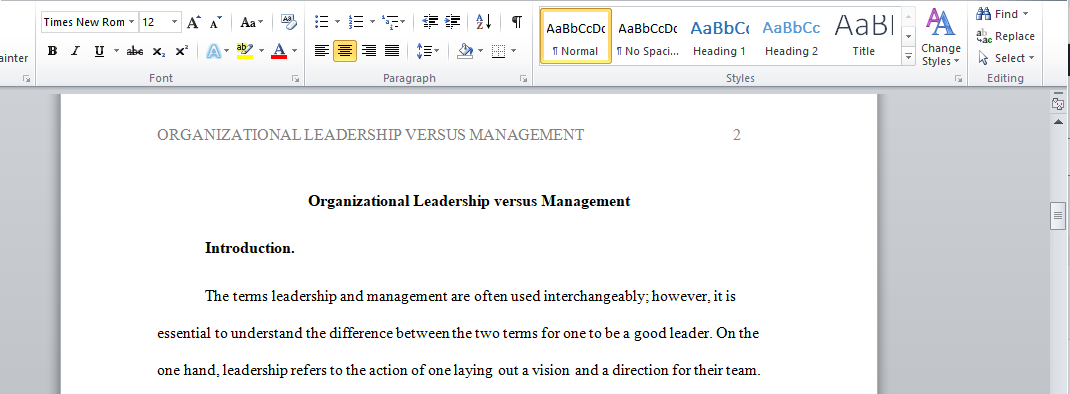
Task: Open the font color dropdown arrow
Action: tap(295, 51)
